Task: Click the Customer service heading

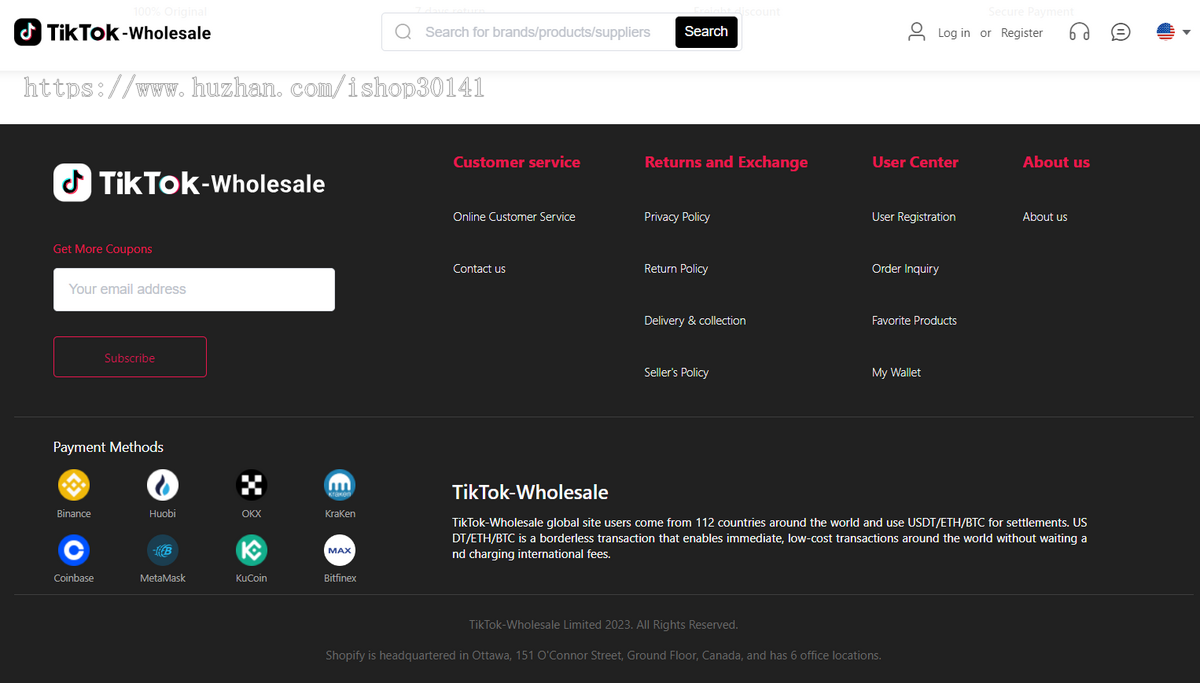Action: [x=516, y=162]
